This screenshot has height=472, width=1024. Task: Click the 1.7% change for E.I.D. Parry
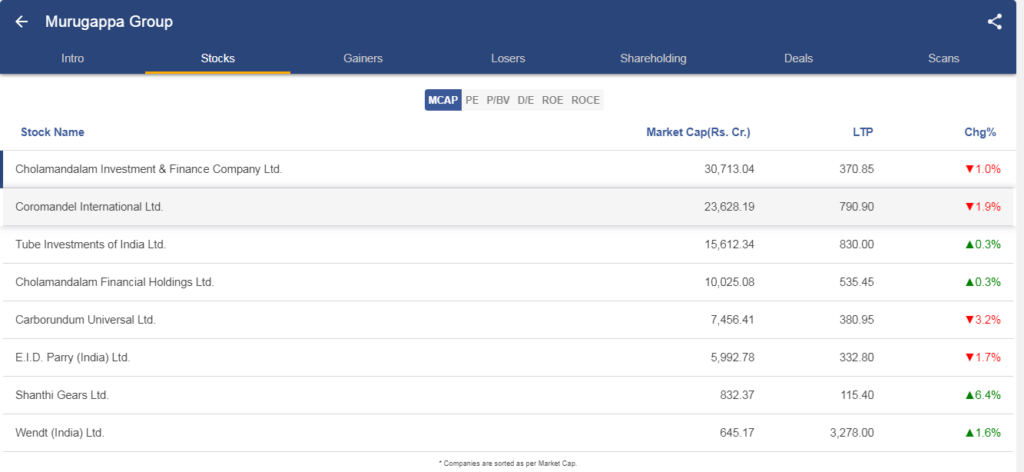pos(983,358)
